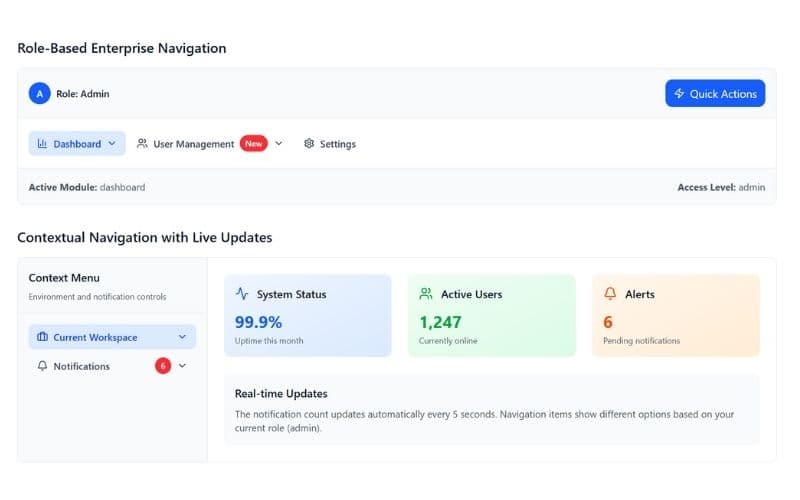Click the red New badge
This screenshot has height=500, width=800.
click(x=254, y=144)
